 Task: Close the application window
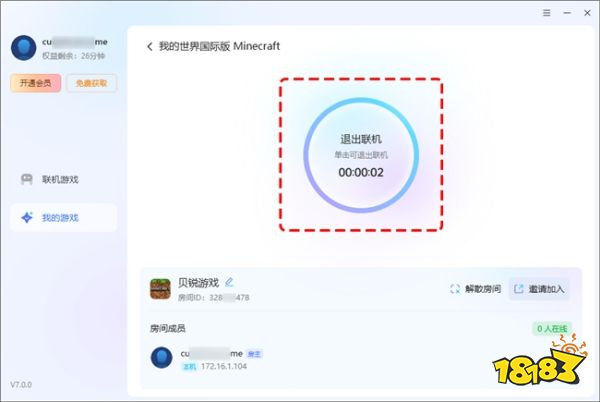pyautogui.click(x=587, y=13)
